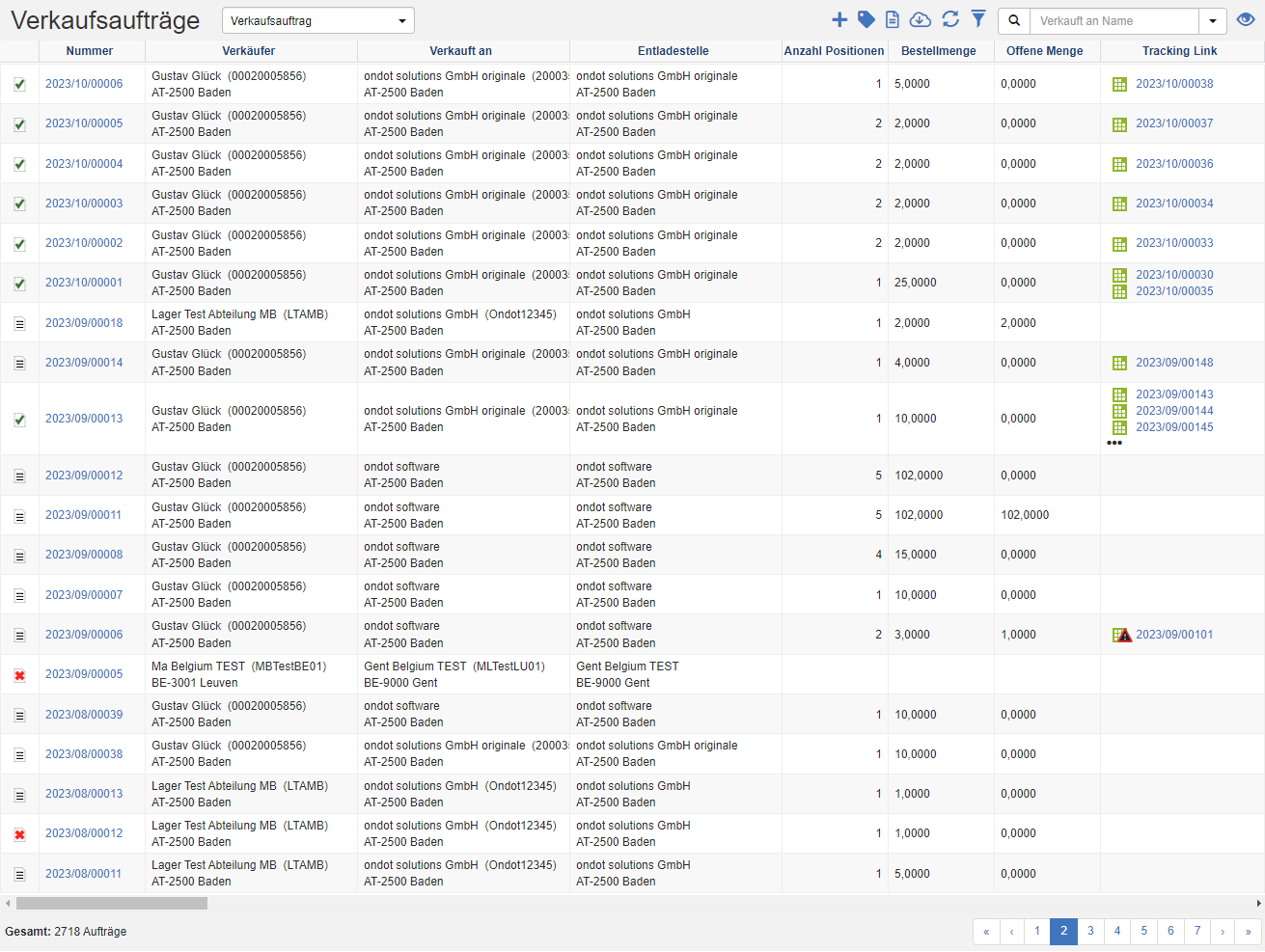Open the Verkaufsauftrag dropdown

pyautogui.click(x=317, y=21)
